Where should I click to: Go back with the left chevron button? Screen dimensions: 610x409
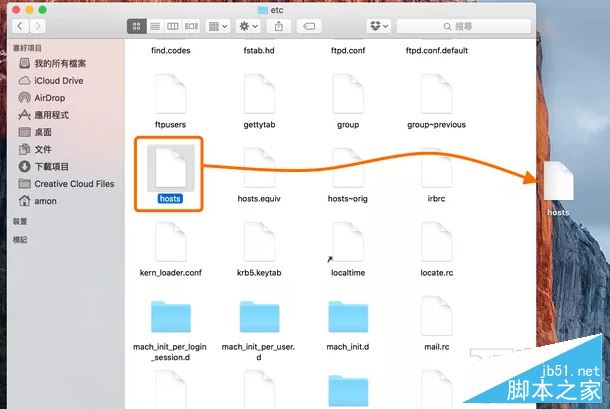[x=21, y=26]
